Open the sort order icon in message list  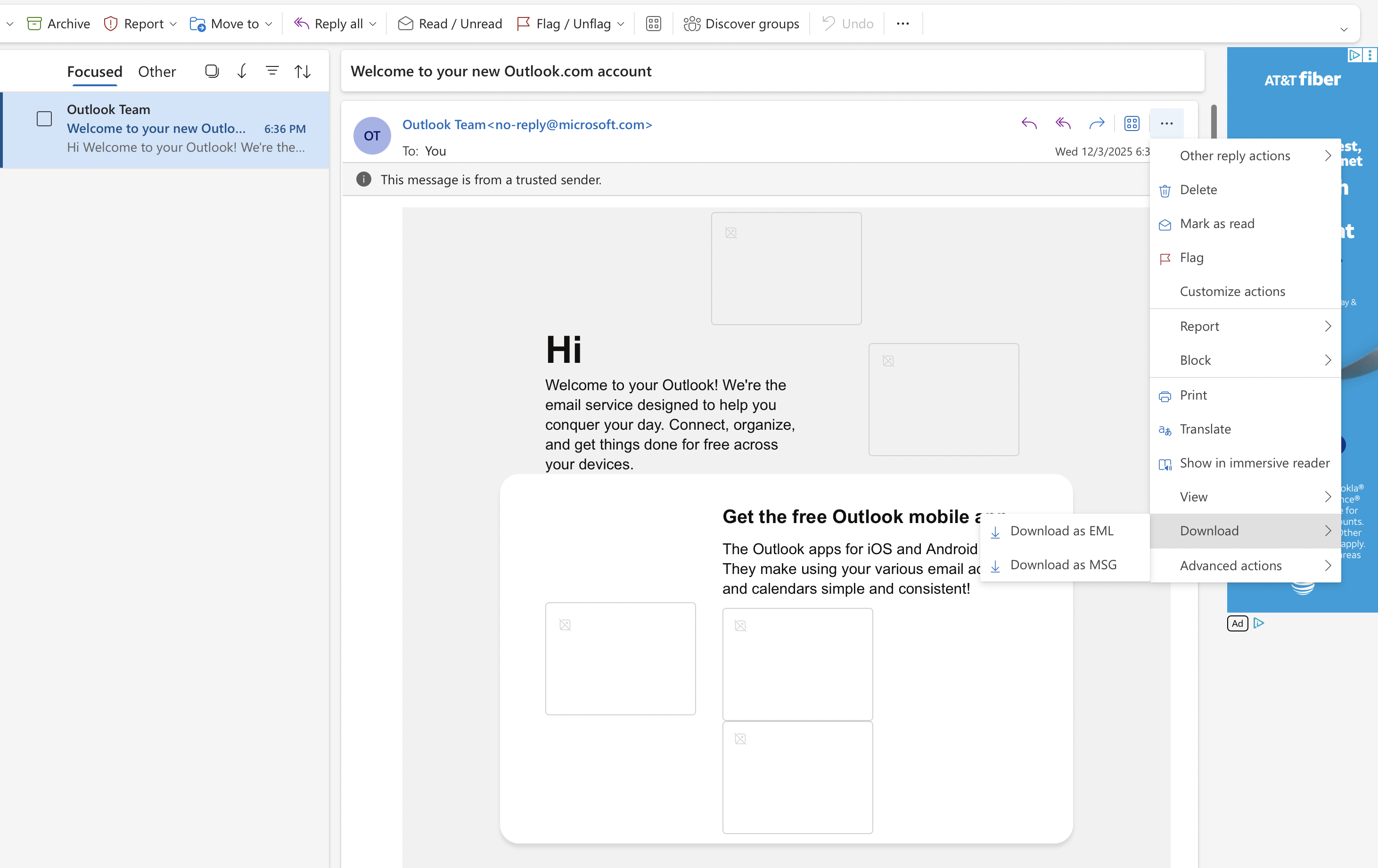click(303, 71)
